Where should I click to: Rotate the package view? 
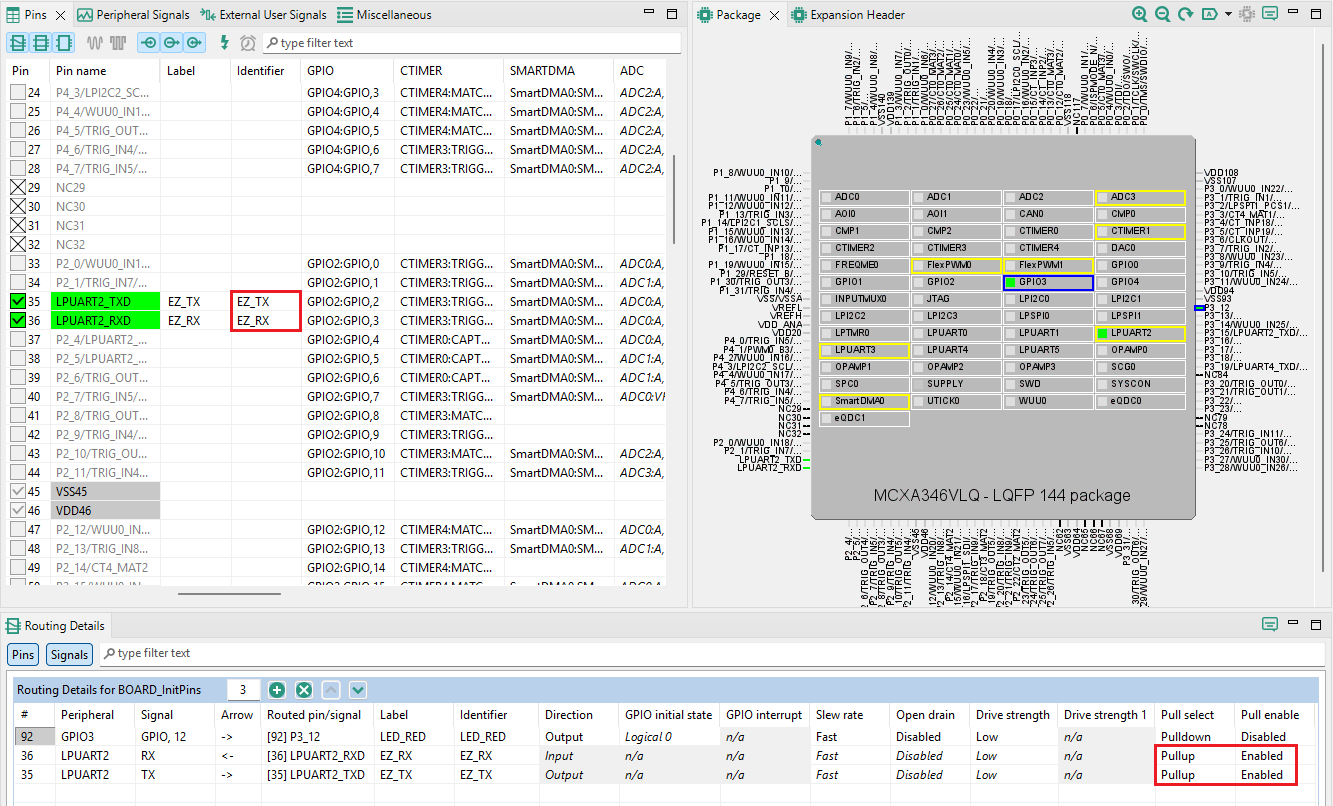pyautogui.click(x=1185, y=15)
